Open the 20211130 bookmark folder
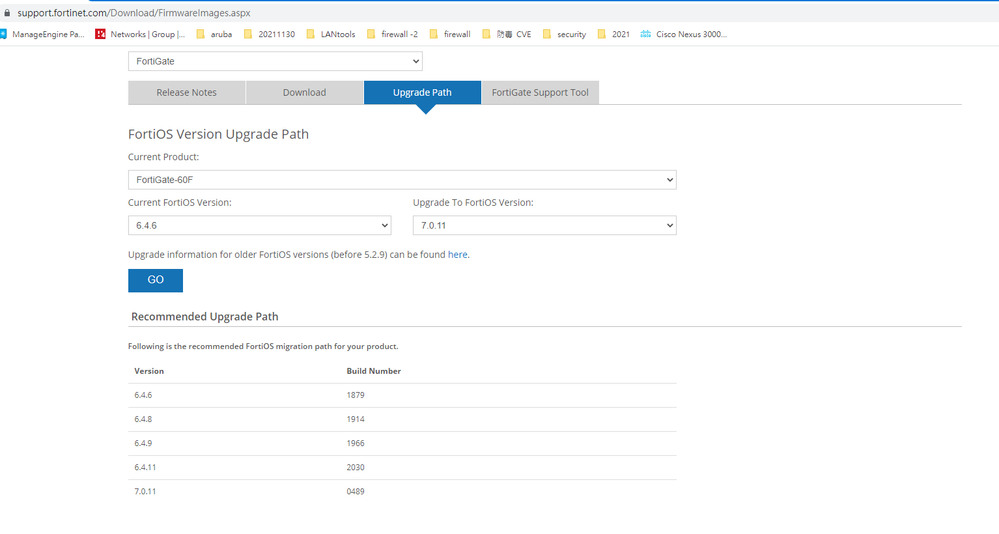The height and width of the screenshot is (534, 999). [x=269, y=34]
